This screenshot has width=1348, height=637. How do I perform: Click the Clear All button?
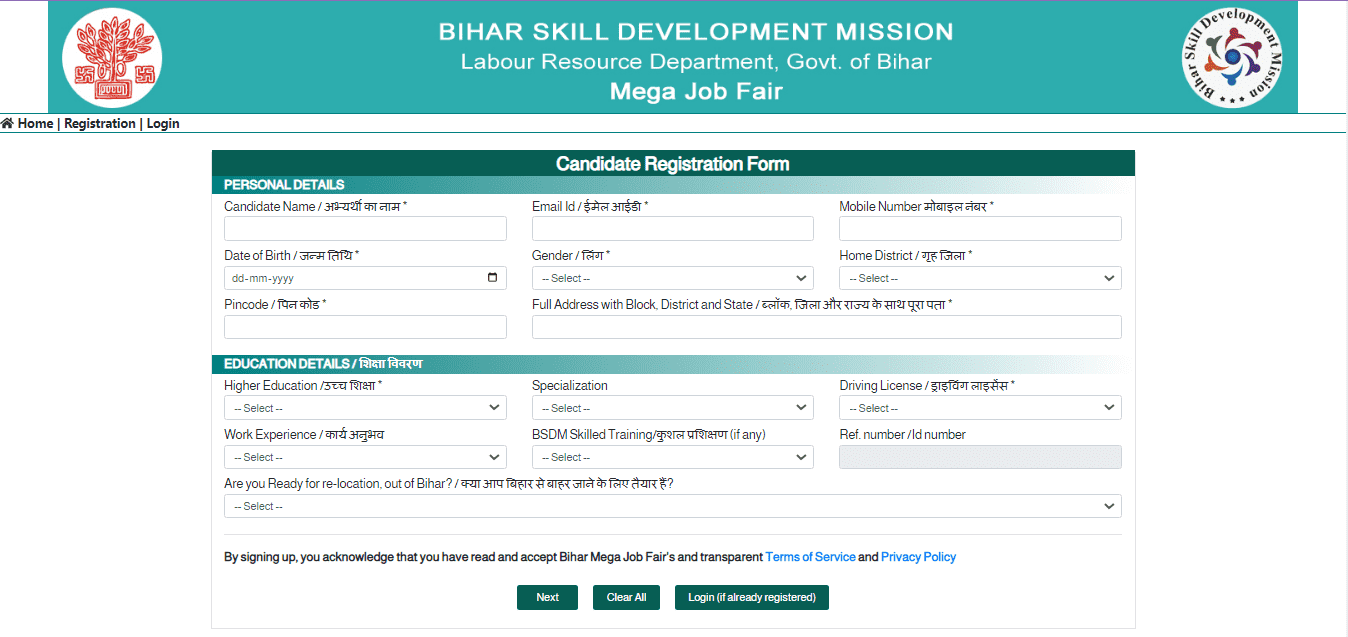(626, 597)
